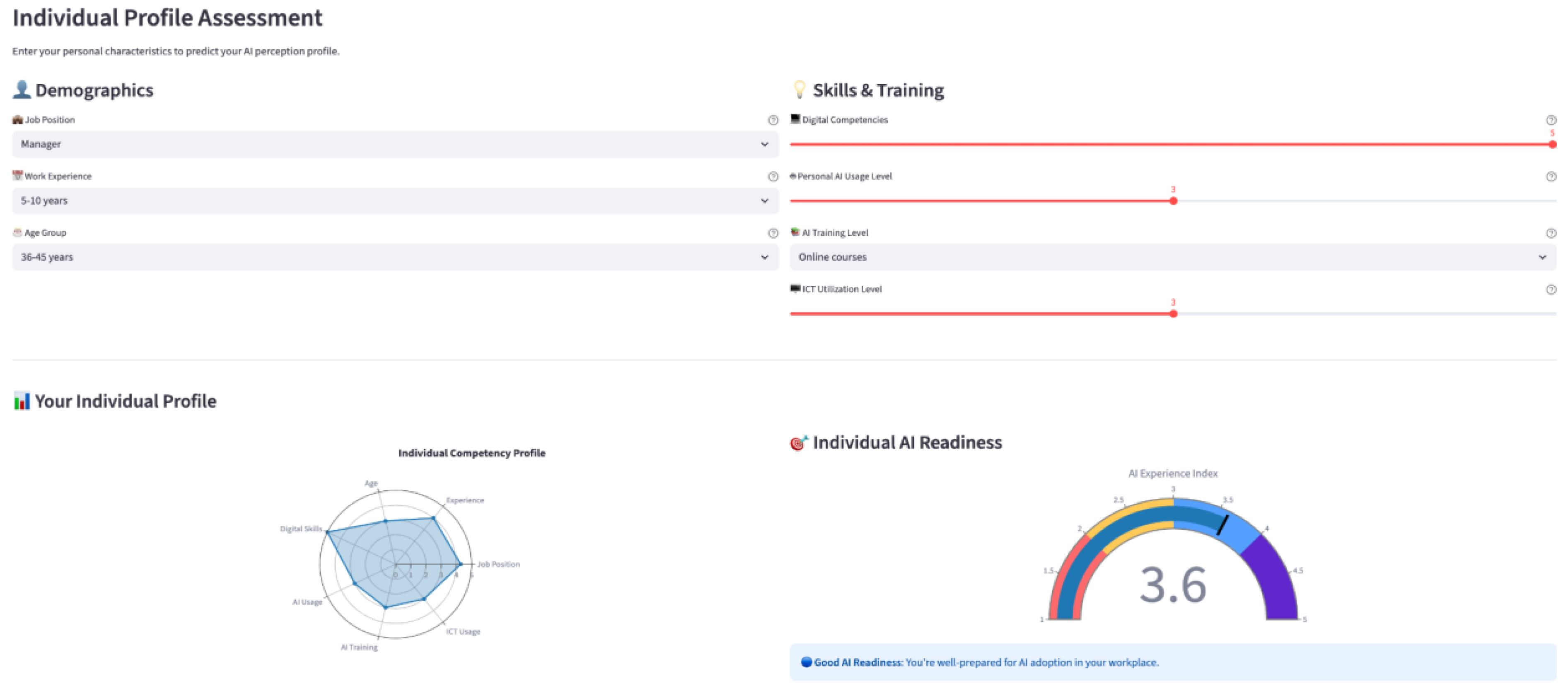
Task: Click help icon beside Personal AI Usage Level
Action: point(1551,176)
